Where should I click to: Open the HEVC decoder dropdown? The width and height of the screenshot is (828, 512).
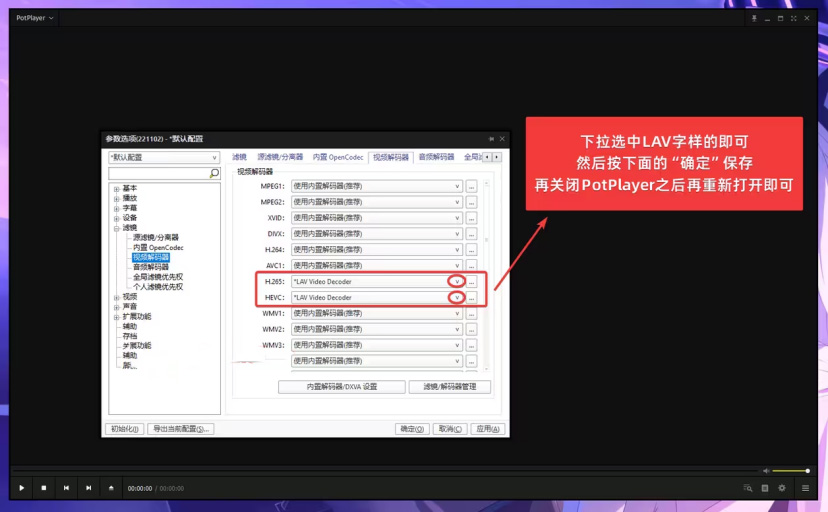pos(457,298)
